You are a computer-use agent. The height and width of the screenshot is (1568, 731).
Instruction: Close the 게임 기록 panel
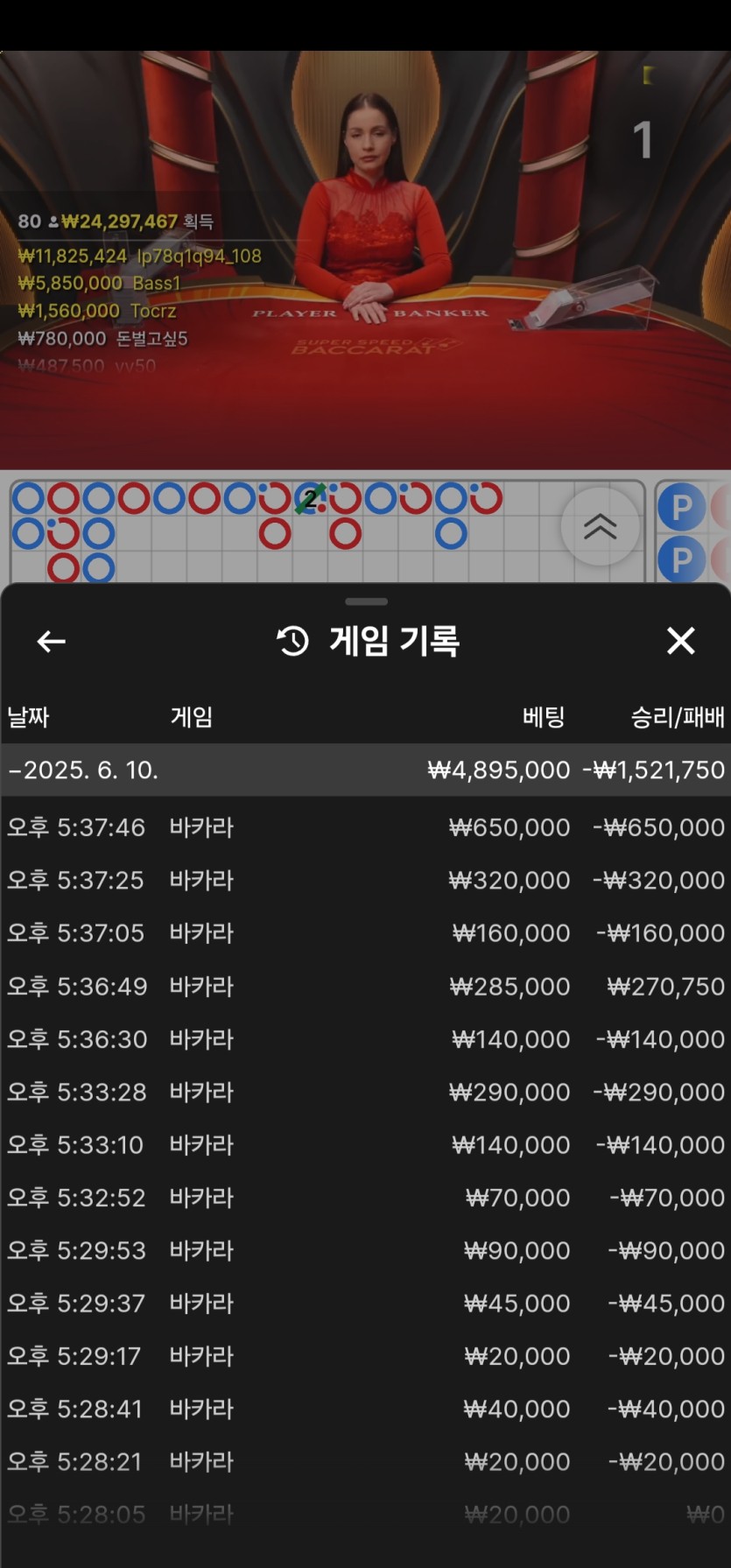click(x=680, y=641)
